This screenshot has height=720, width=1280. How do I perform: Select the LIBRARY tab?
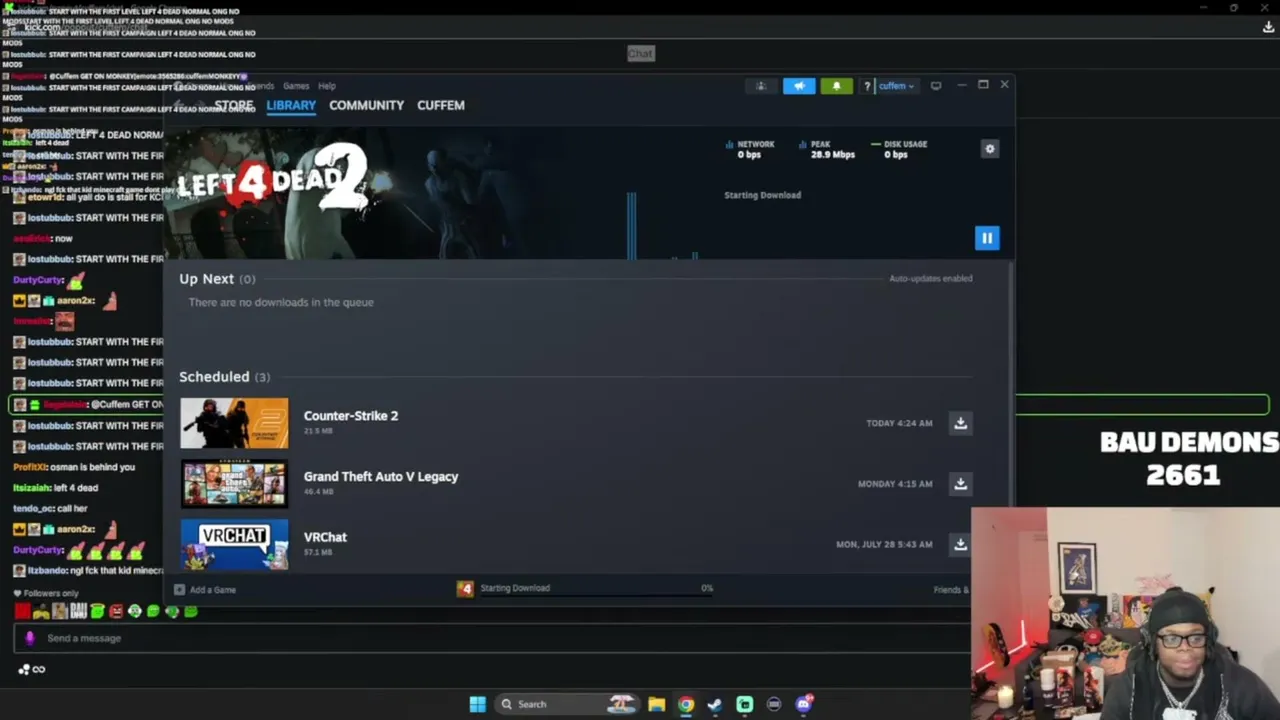(x=291, y=105)
